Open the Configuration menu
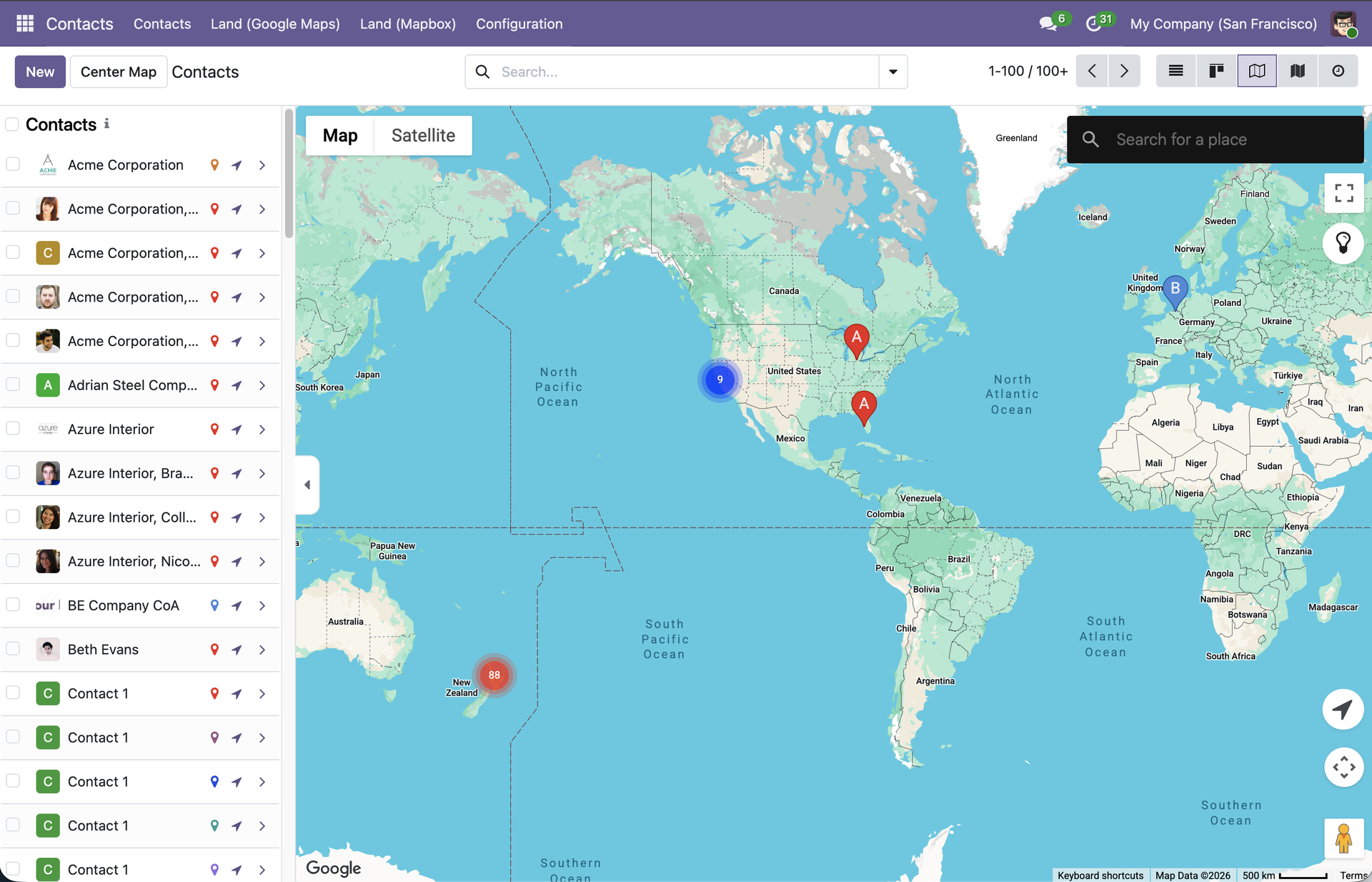The height and width of the screenshot is (882, 1372). [x=520, y=24]
